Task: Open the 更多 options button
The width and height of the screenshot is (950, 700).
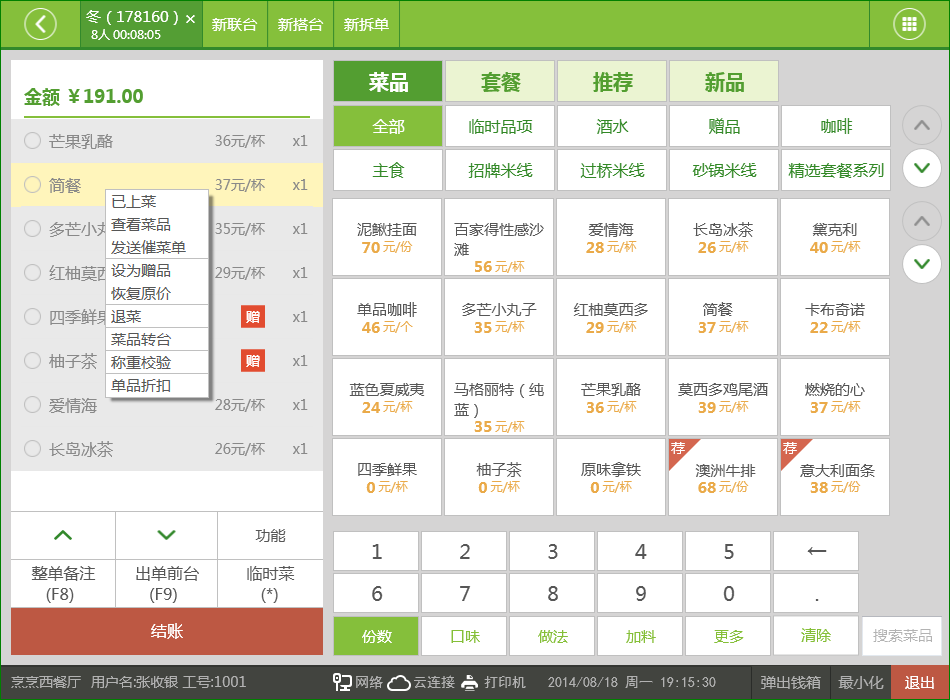Action: coord(728,636)
